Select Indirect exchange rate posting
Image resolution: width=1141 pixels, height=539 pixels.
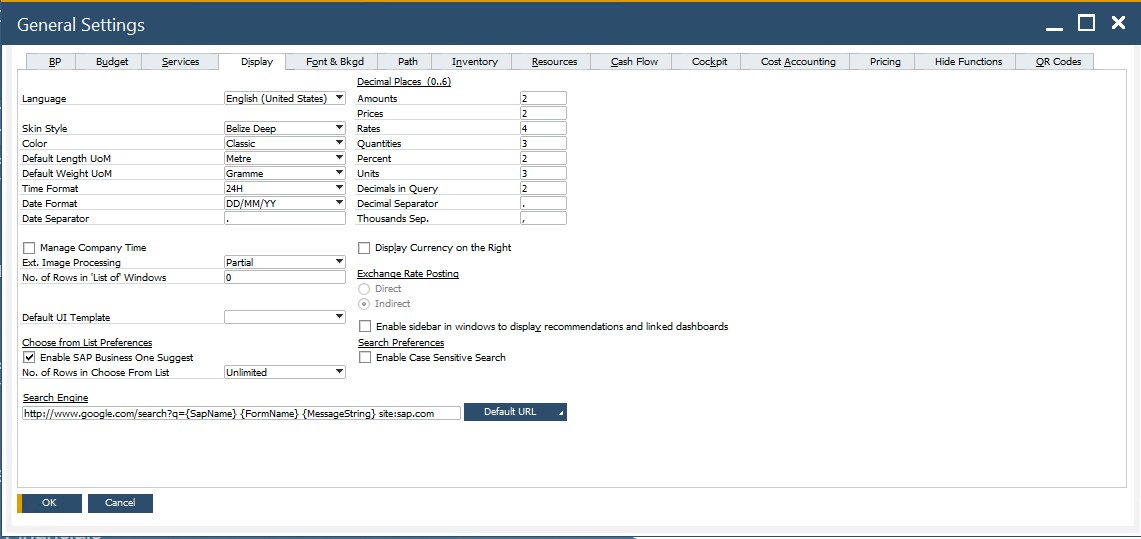pyautogui.click(x=364, y=303)
